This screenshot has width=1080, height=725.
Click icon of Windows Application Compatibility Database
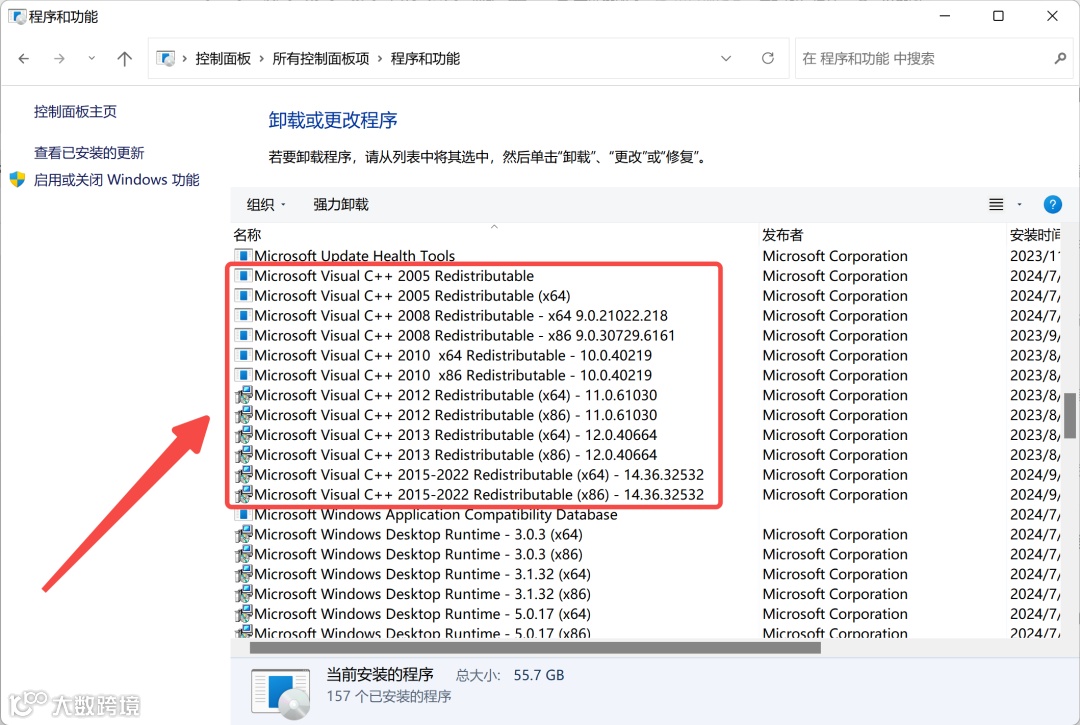[x=243, y=515]
